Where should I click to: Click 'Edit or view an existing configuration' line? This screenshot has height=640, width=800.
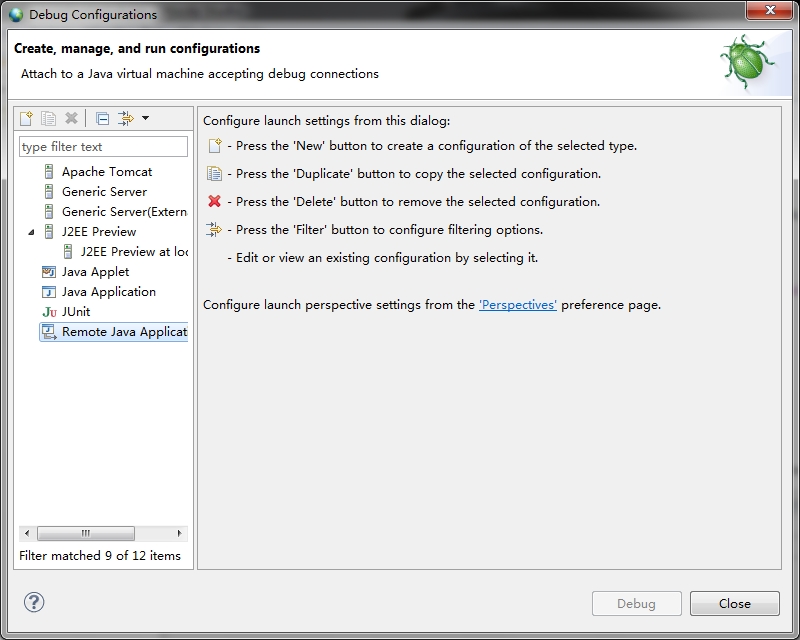[383, 258]
